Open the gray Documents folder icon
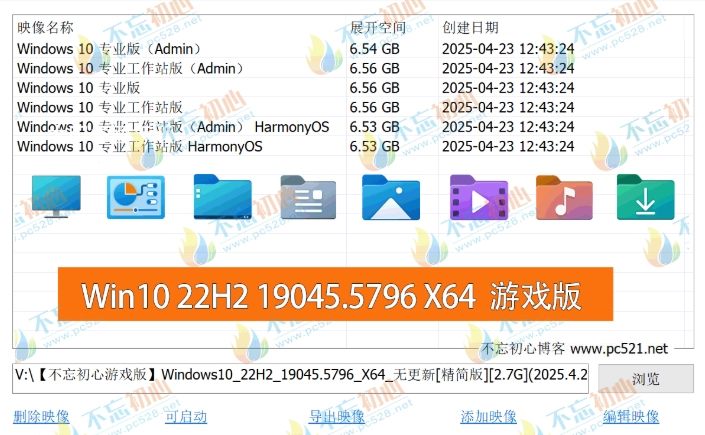This screenshot has width=705, height=435. coord(308,197)
